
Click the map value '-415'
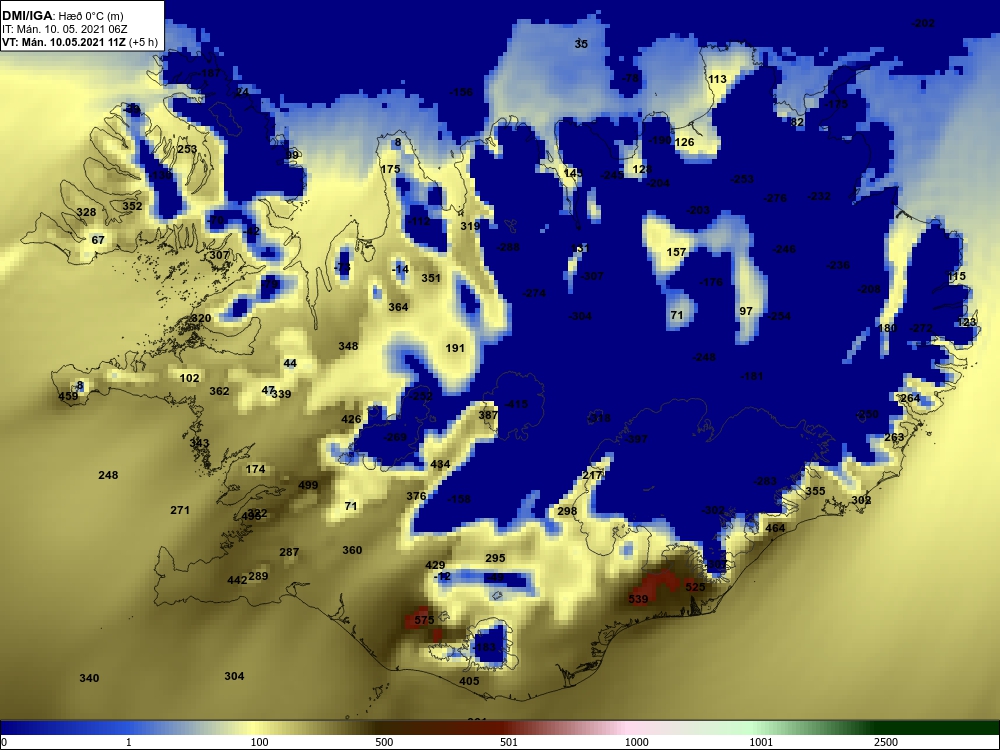pyautogui.click(x=516, y=404)
